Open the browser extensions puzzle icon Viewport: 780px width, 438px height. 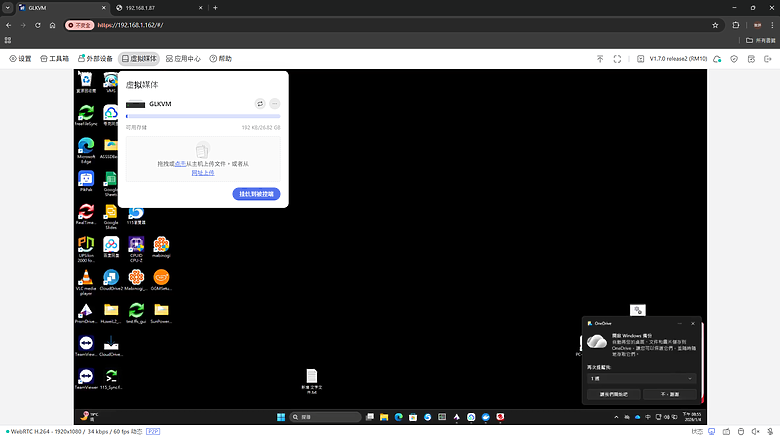[736, 25]
